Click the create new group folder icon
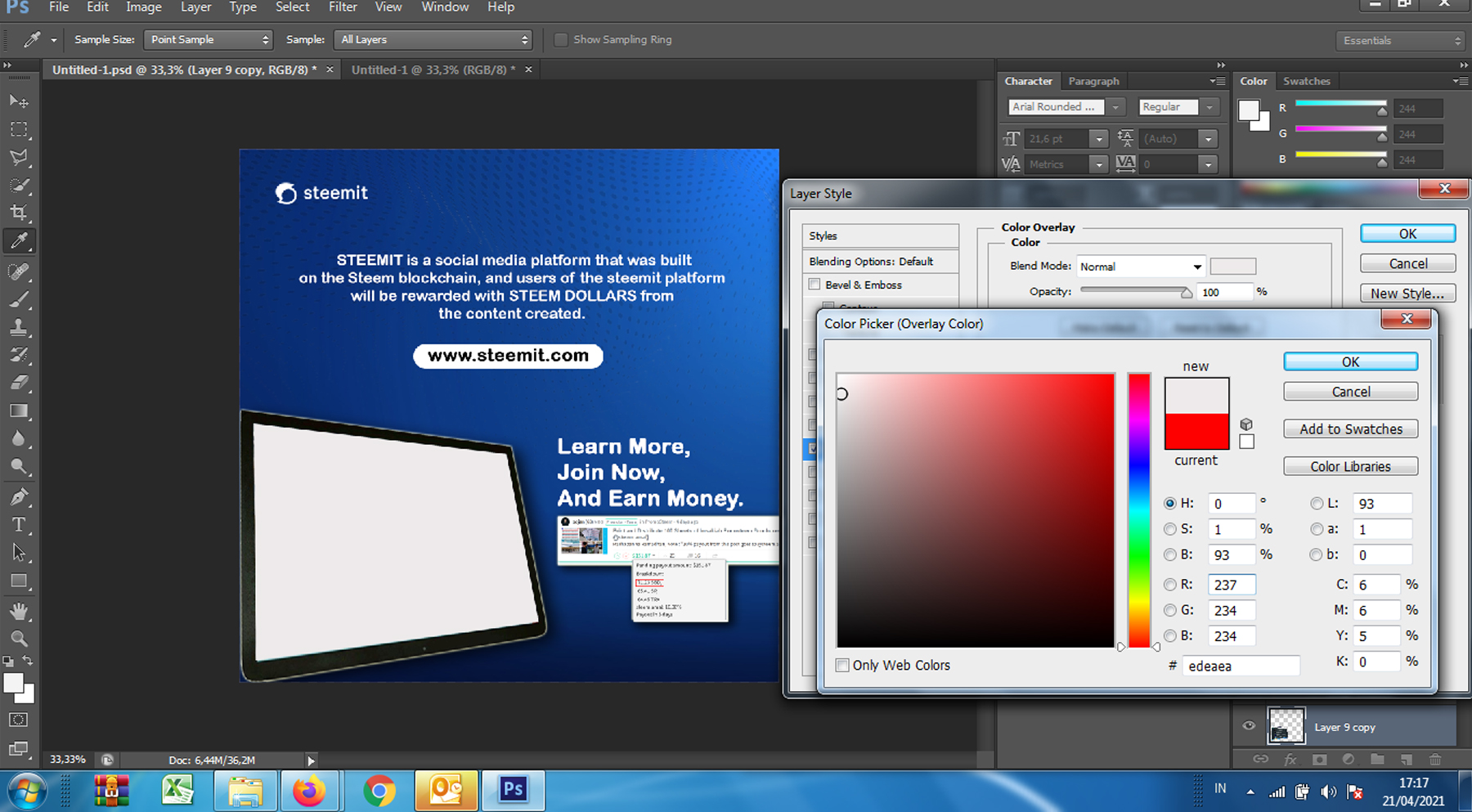The height and width of the screenshot is (812, 1472). click(1377, 760)
